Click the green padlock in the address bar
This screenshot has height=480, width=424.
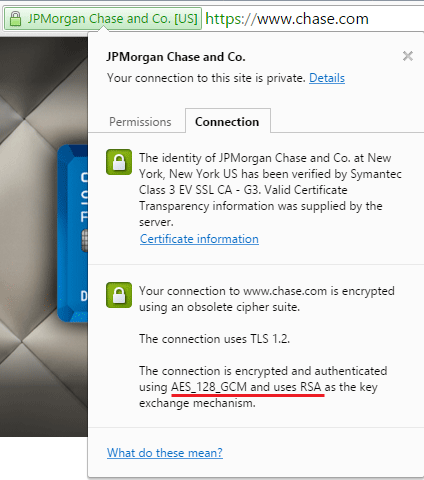tap(15, 19)
